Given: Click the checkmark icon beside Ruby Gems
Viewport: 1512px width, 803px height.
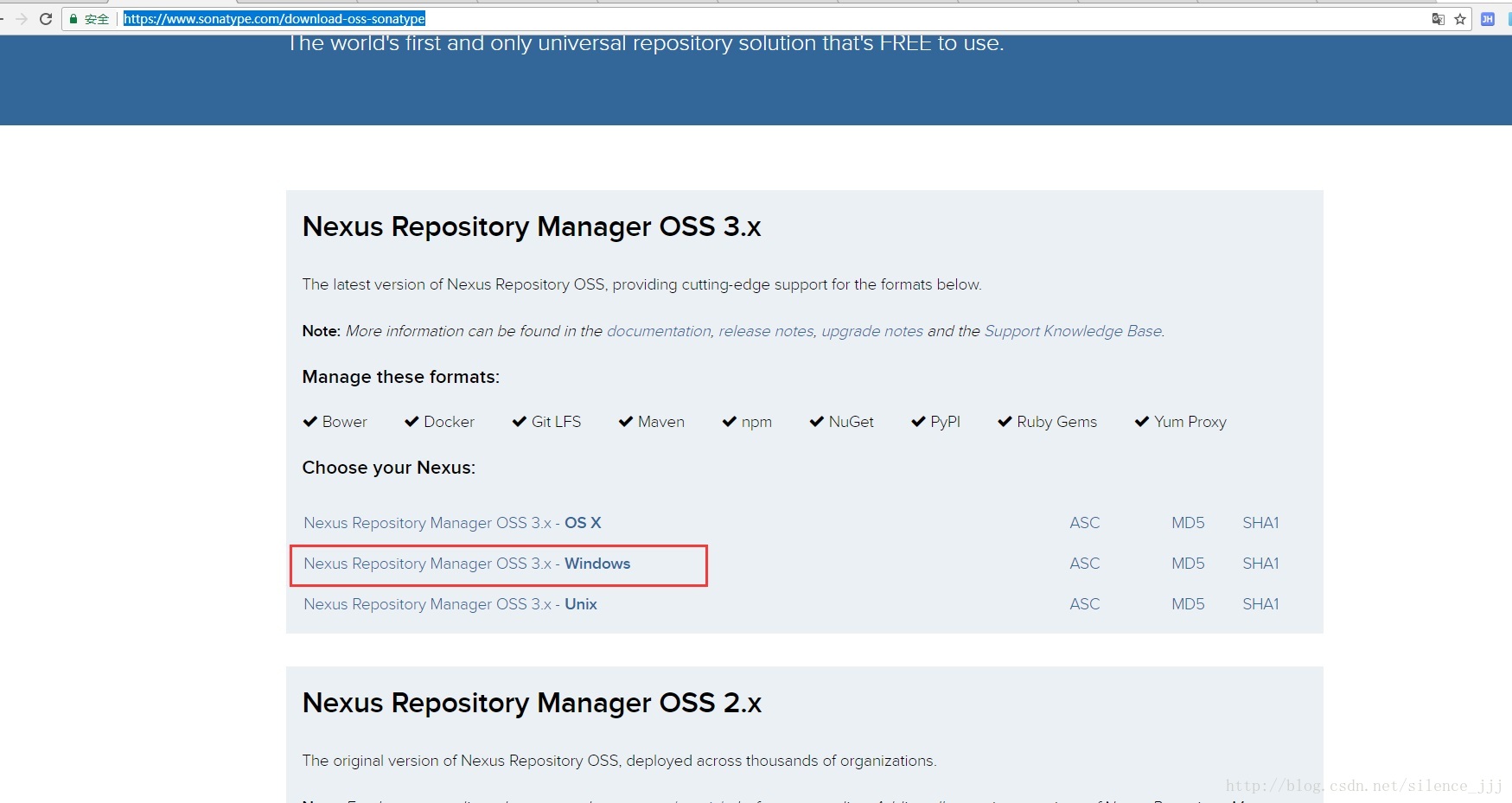Looking at the screenshot, I should (1005, 422).
